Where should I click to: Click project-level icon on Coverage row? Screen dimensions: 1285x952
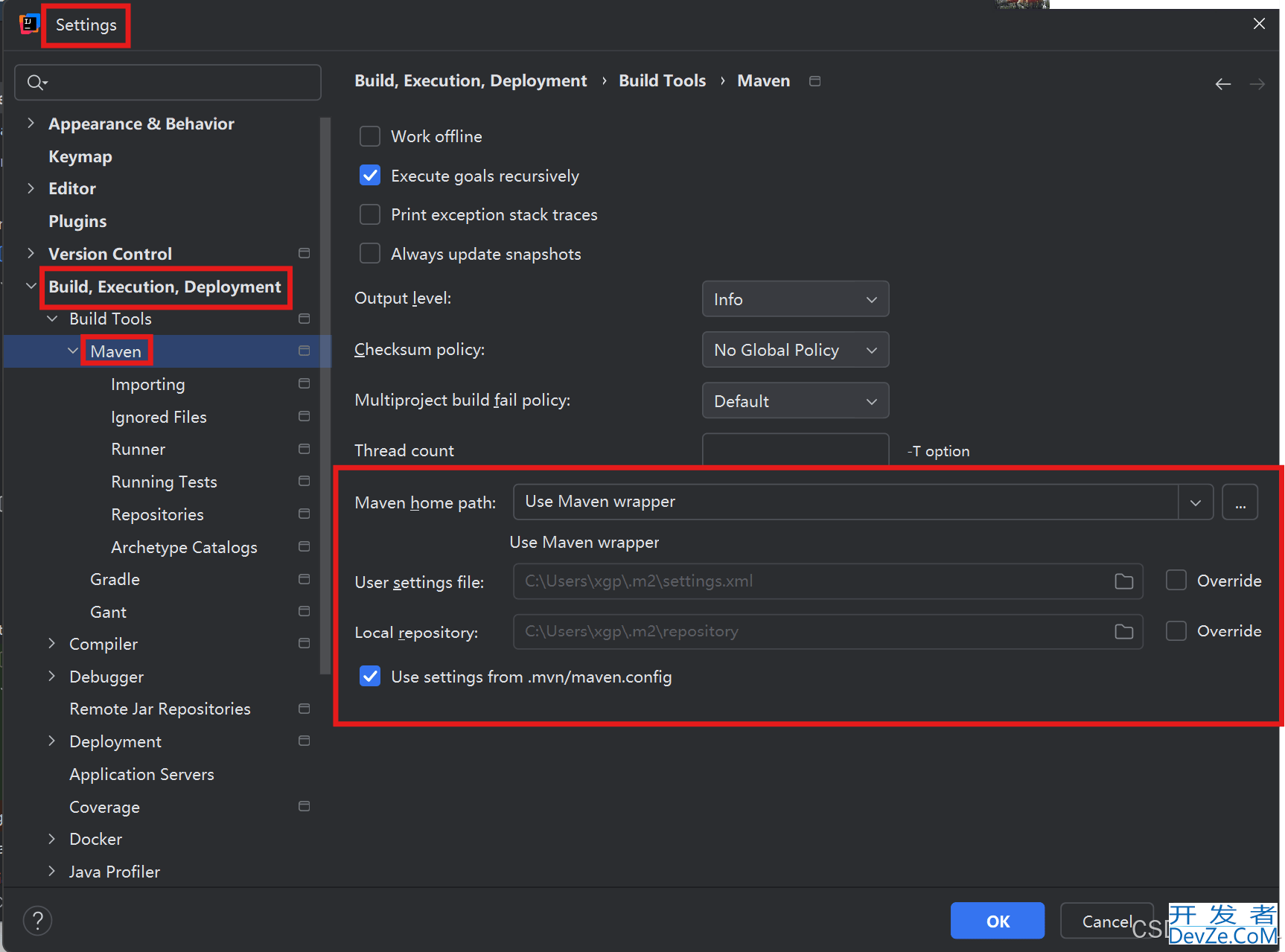point(304,806)
